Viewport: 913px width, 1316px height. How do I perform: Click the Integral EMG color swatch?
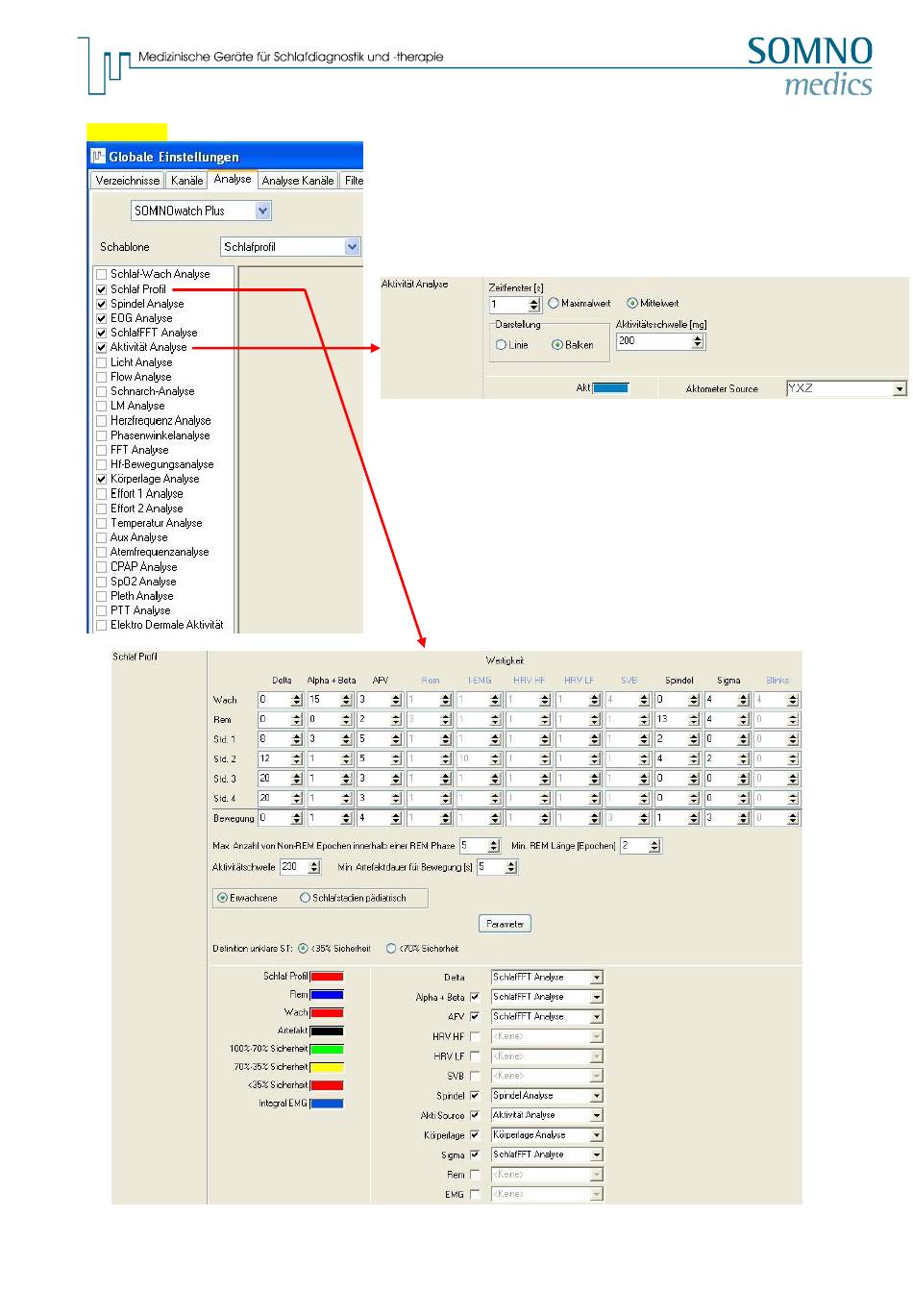pos(327,1104)
